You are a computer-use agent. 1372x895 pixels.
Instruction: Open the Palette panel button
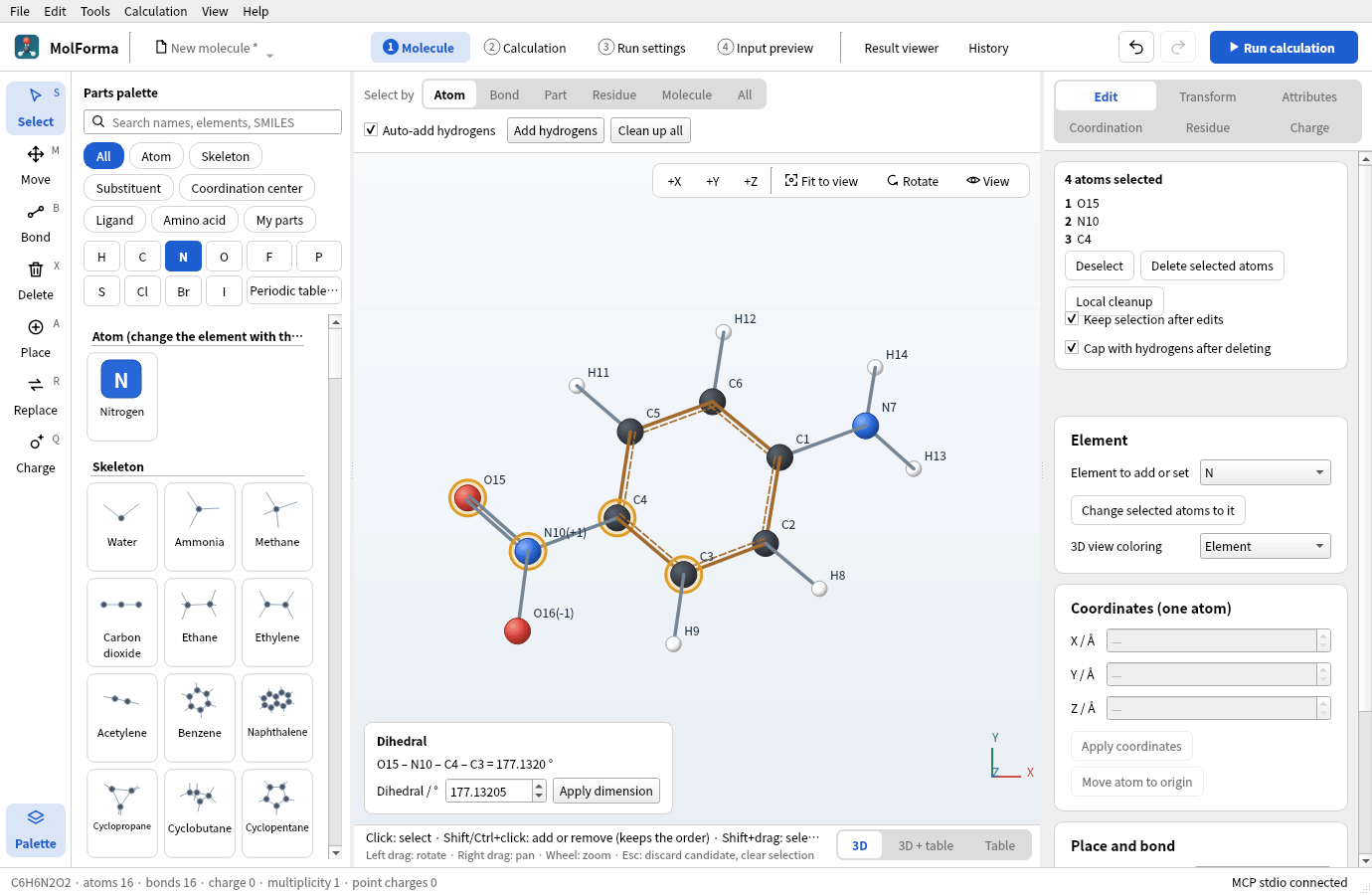click(36, 829)
